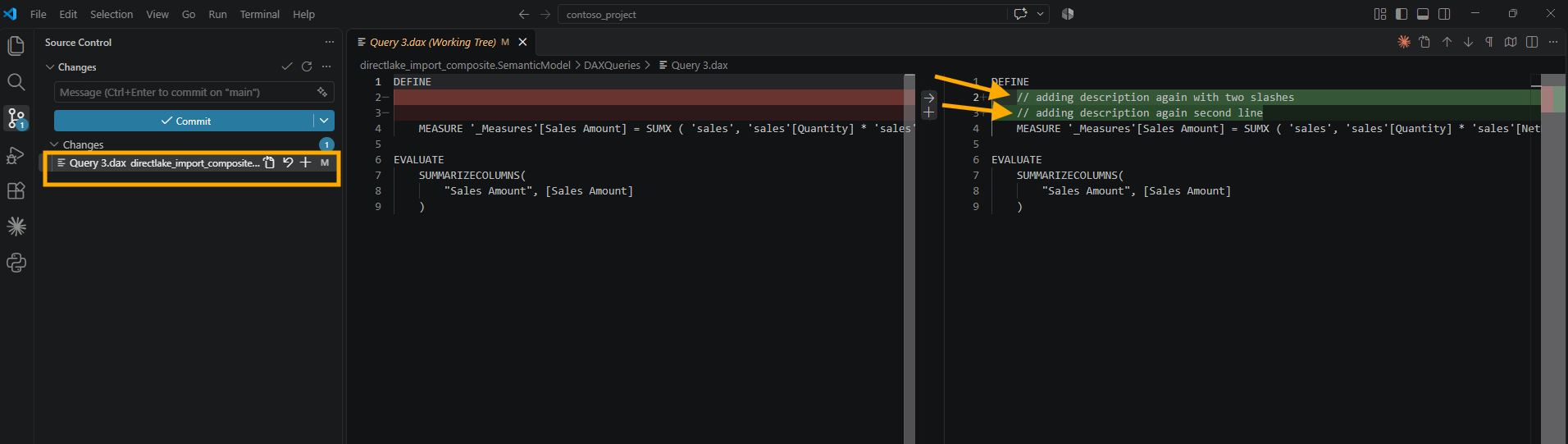Select Query 3.dax in changes list
Image resolution: width=1568 pixels, height=444 pixels.
(x=190, y=162)
